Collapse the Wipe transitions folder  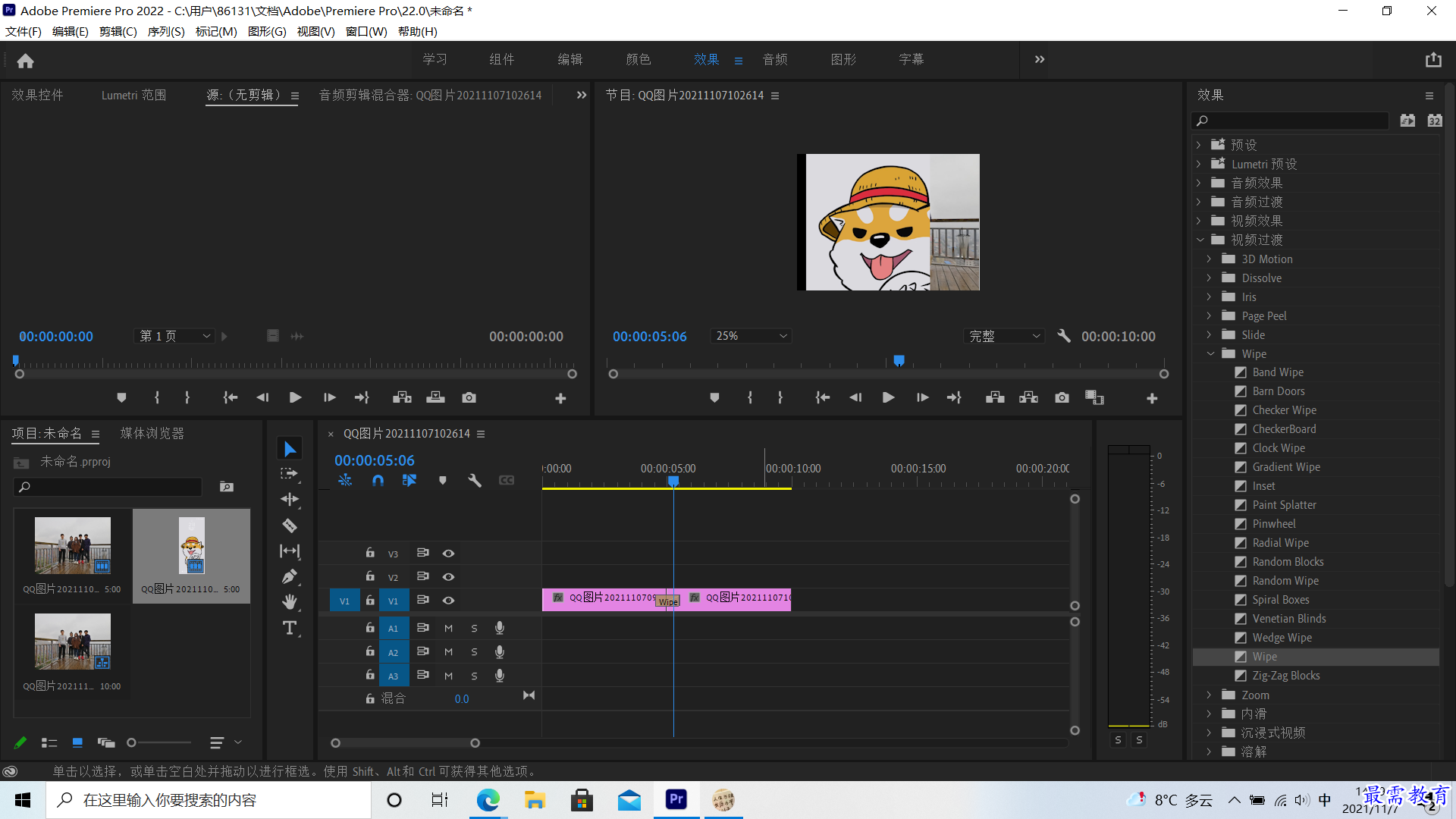tap(1210, 353)
